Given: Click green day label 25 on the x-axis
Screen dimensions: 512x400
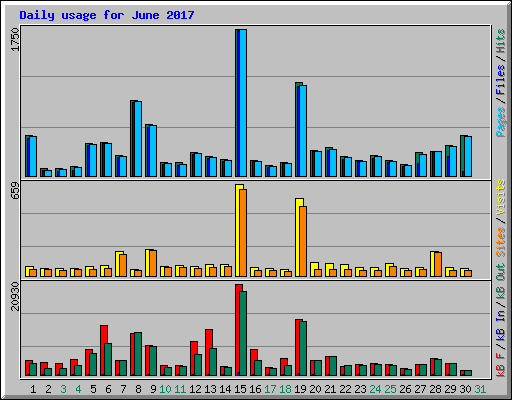Looking at the screenshot, I should 390,389.
